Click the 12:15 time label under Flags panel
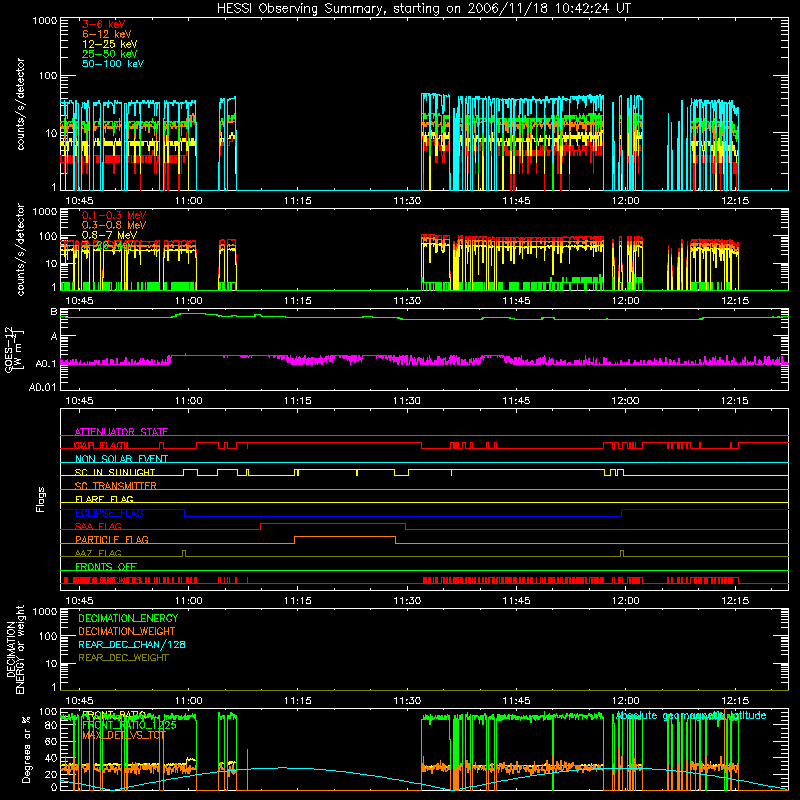 coord(735,601)
